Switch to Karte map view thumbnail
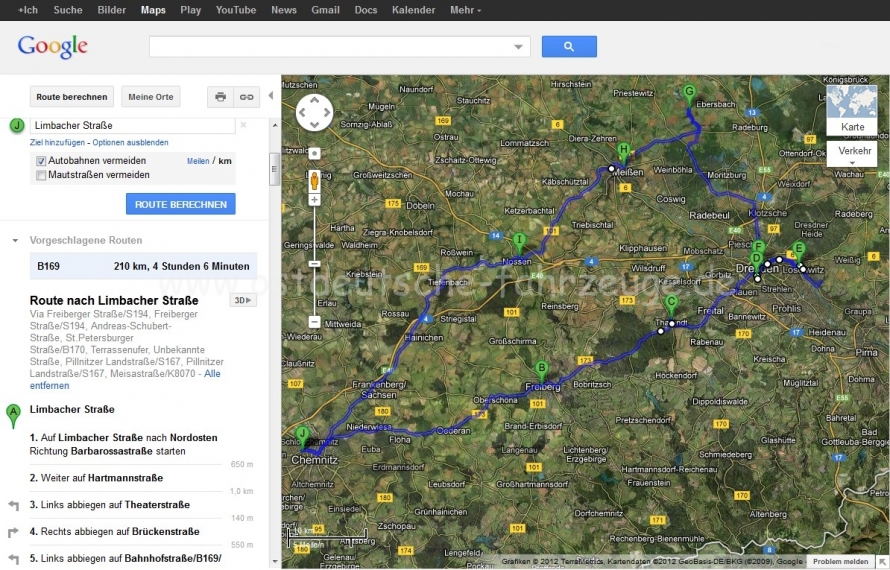Screen dimensions: 890x570 click(x=852, y=111)
